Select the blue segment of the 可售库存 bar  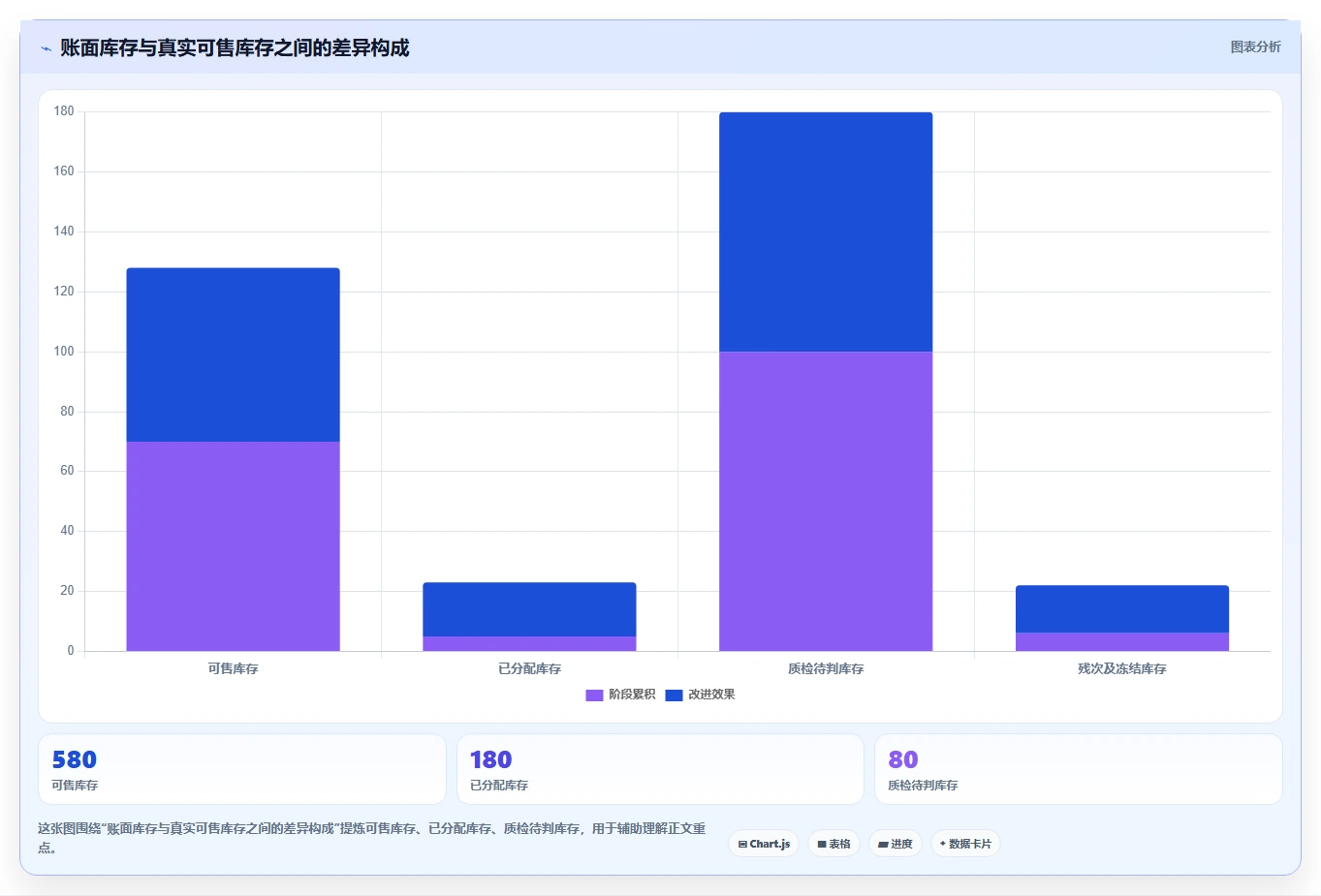point(233,355)
